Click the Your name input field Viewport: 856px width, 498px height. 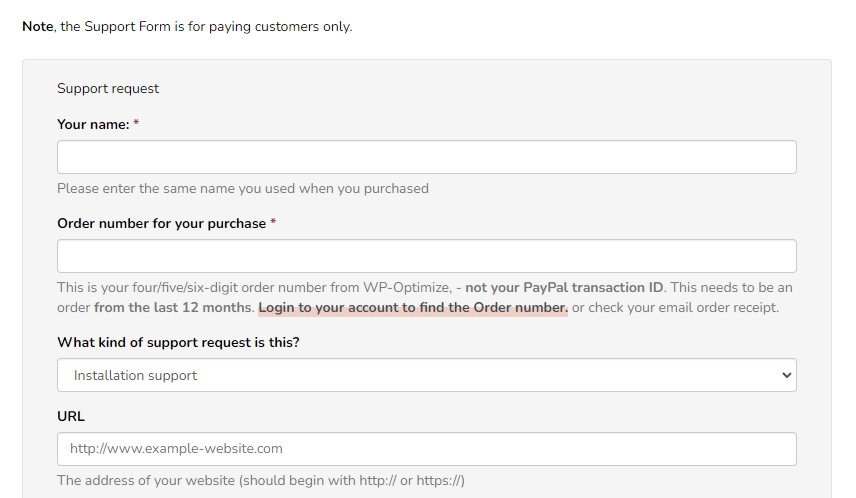point(426,157)
